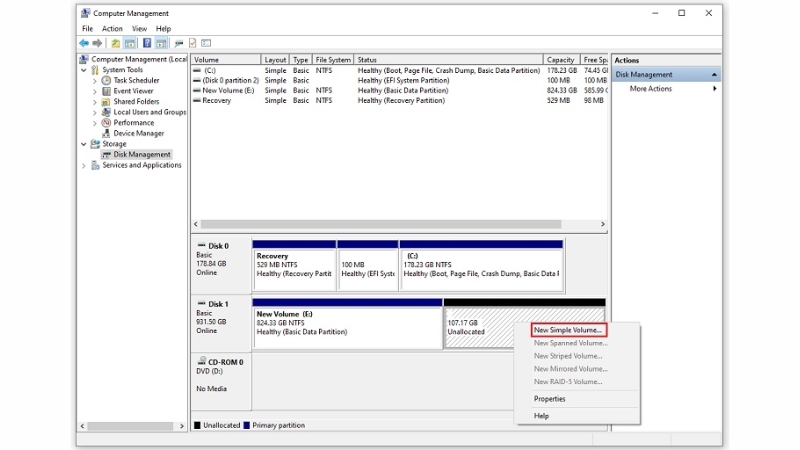The width and height of the screenshot is (800, 450).
Task: Click Properties in the context menu
Action: click(x=549, y=399)
